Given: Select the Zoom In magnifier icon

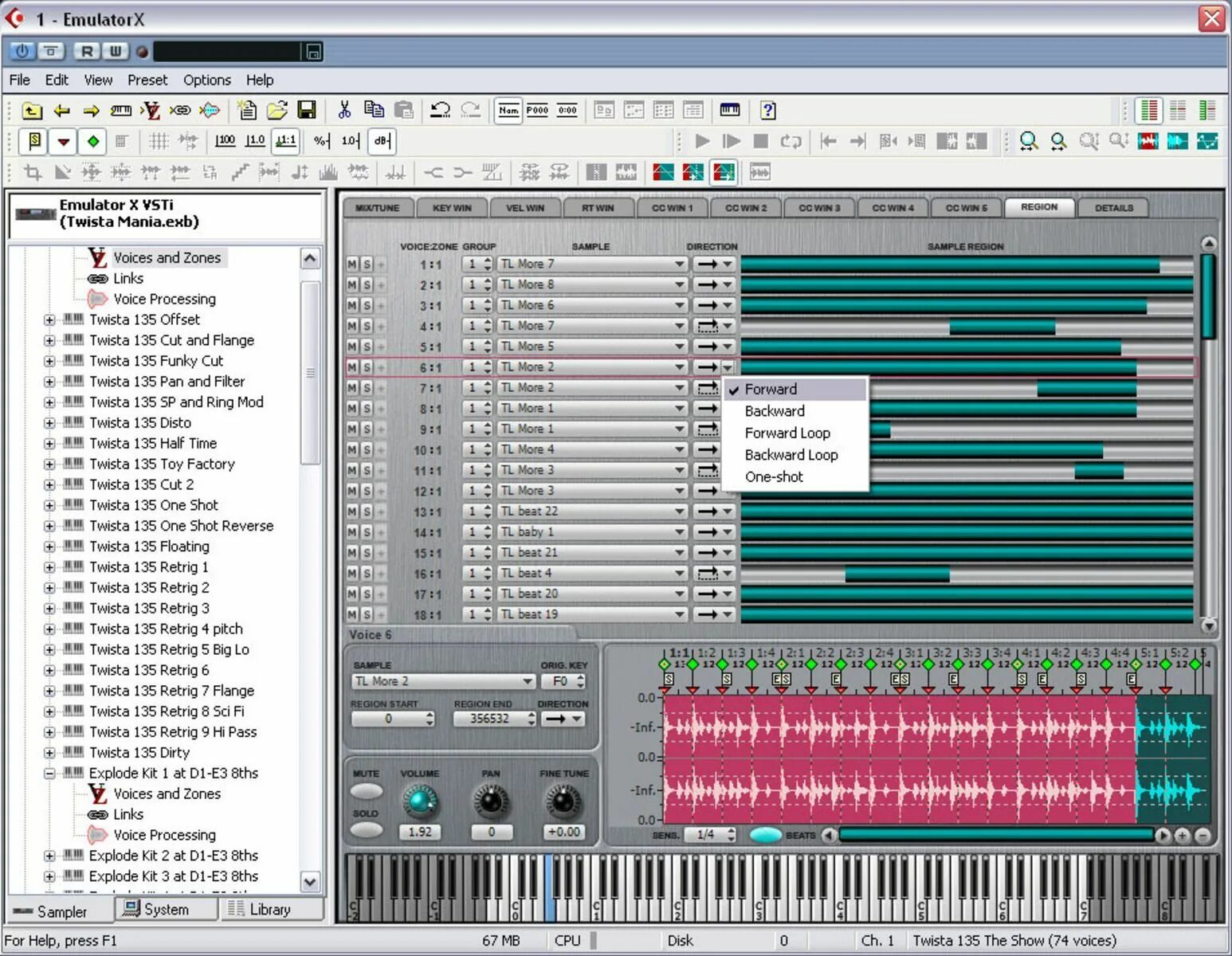Looking at the screenshot, I should point(1029,141).
